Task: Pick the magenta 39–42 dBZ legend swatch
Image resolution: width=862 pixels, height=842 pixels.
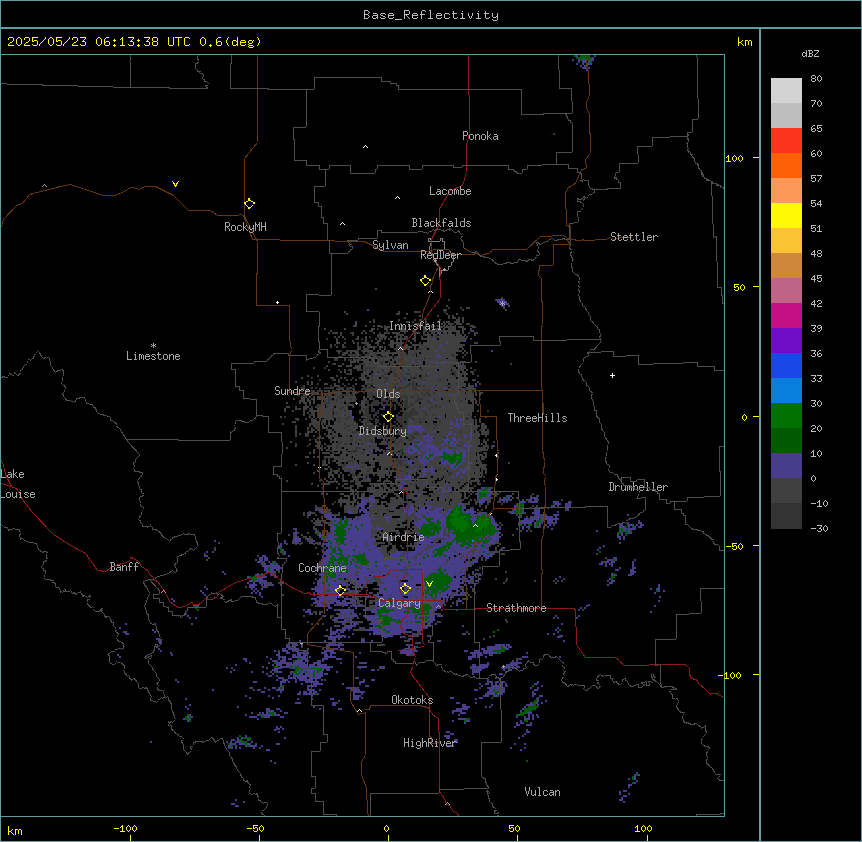Action: [786, 315]
